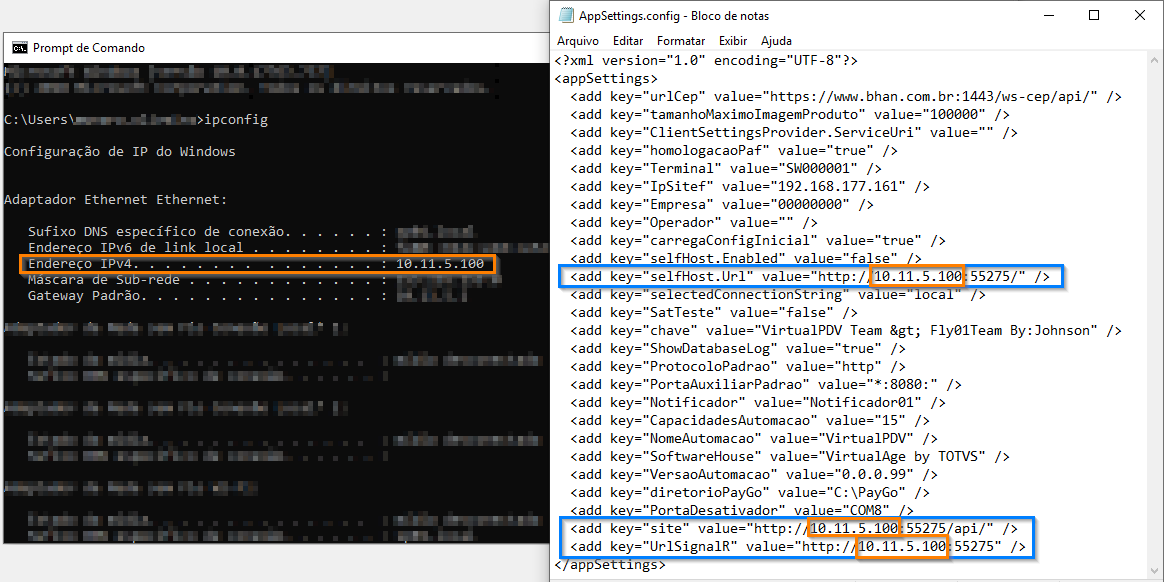Click the 'carregaConfigInicial' line
The image size is (1164, 582).
(x=758, y=241)
